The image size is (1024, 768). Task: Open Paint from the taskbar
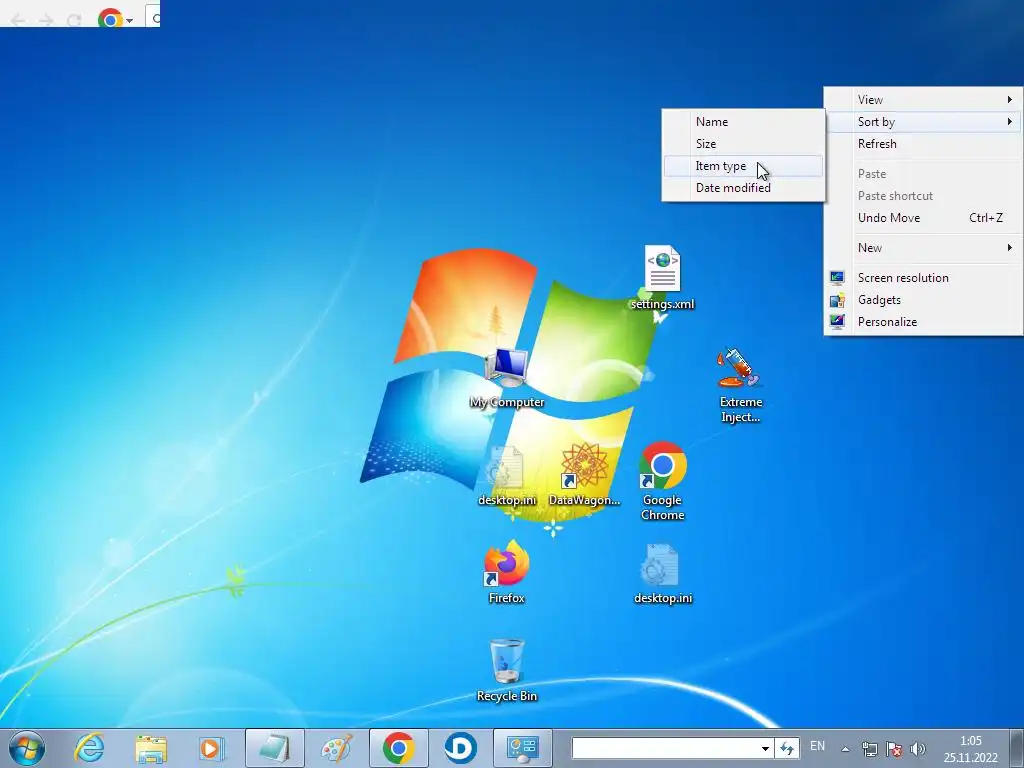[336, 748]
